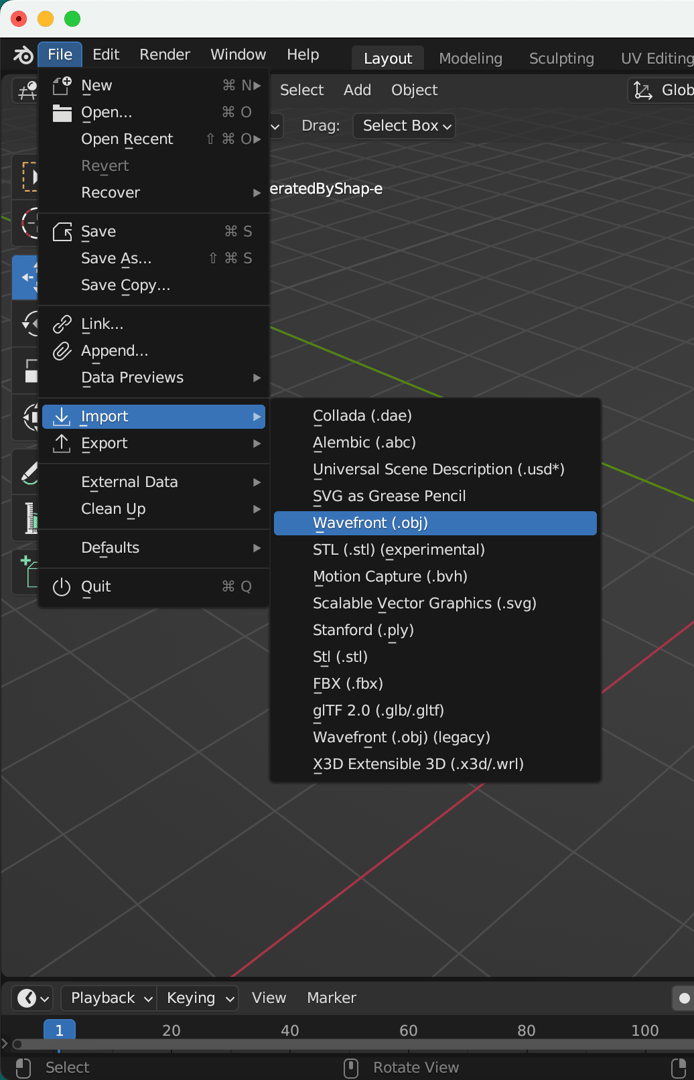Viewport: 694px width, 1080px height.
Task: Click the mouse icon beside Rotate View
Action: tap(350, 1068)
